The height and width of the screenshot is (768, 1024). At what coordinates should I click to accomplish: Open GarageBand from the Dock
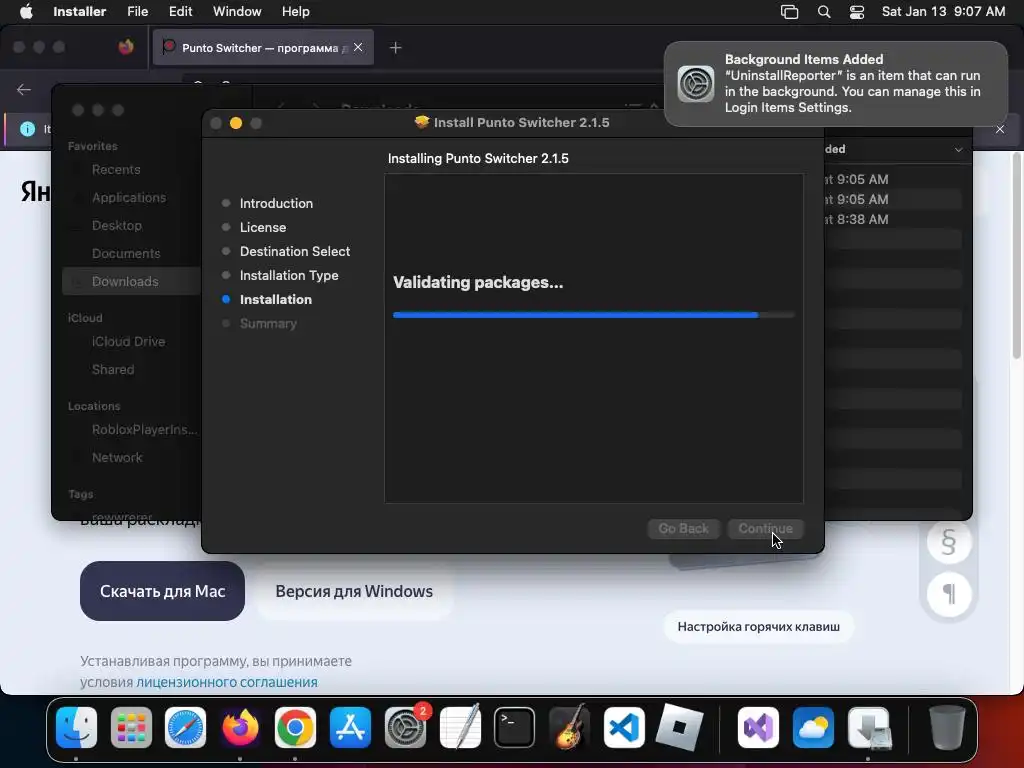tap(569, 728)
